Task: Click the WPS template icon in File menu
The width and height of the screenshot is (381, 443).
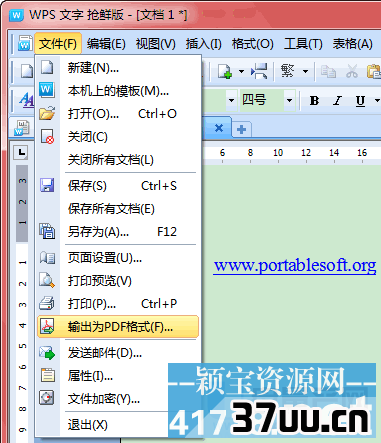Action: click(x=47, y=90)
